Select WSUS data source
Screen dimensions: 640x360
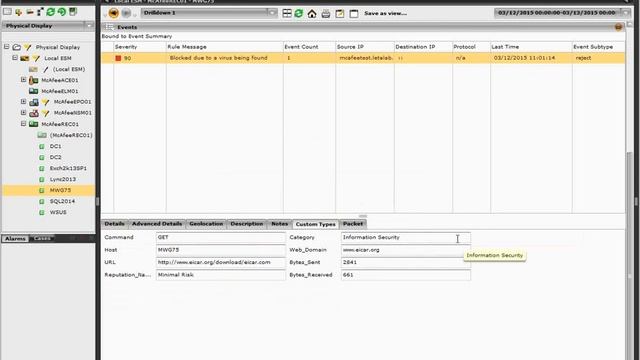[58, 212]
